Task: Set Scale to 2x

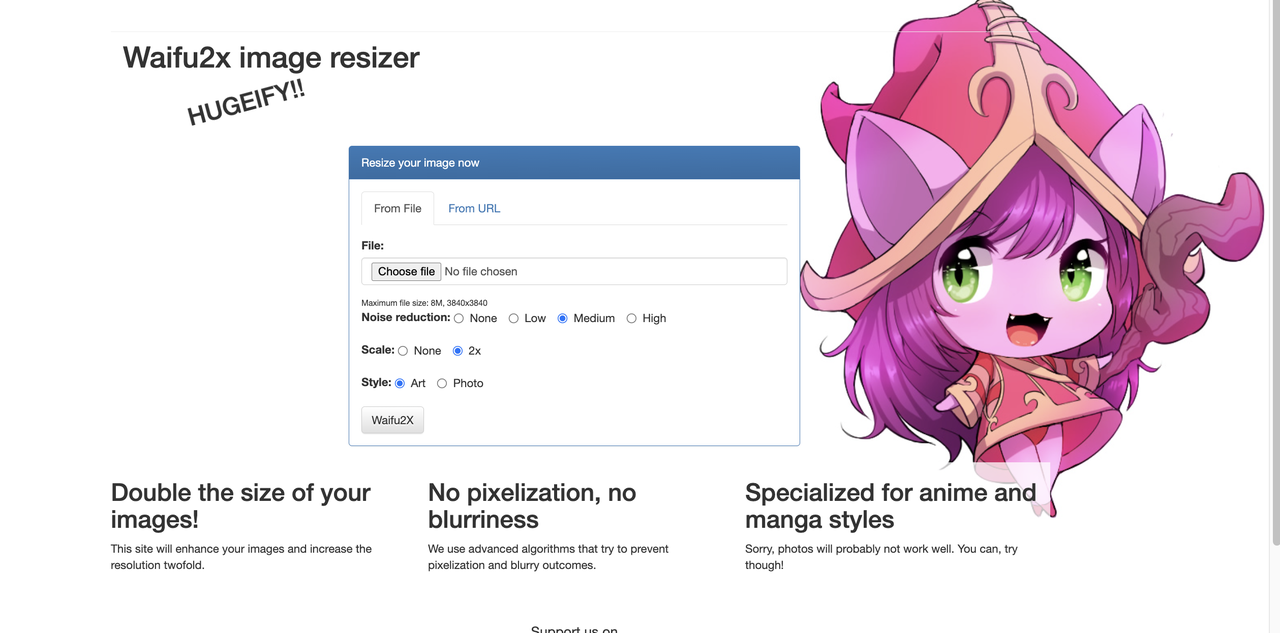Action: point(458,351)
